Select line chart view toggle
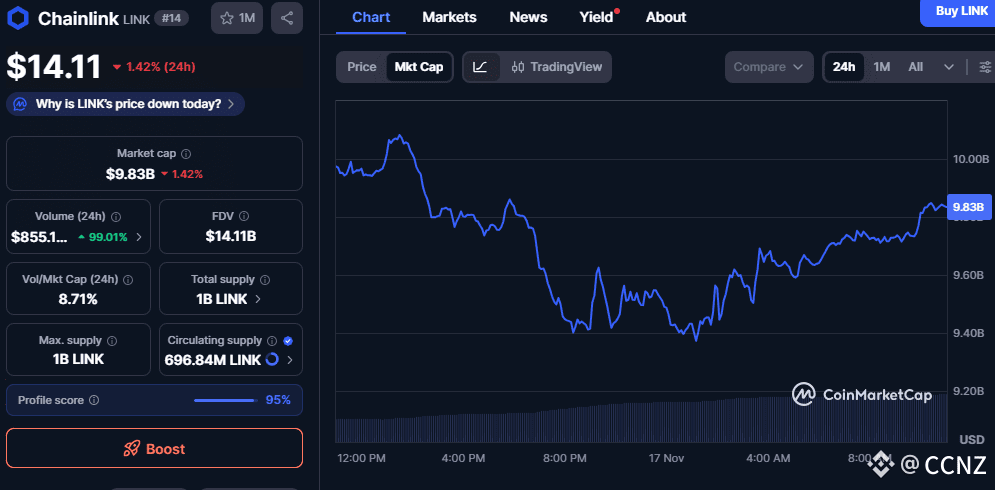Viewport: 995px width, 490px height. click(480, 67)
